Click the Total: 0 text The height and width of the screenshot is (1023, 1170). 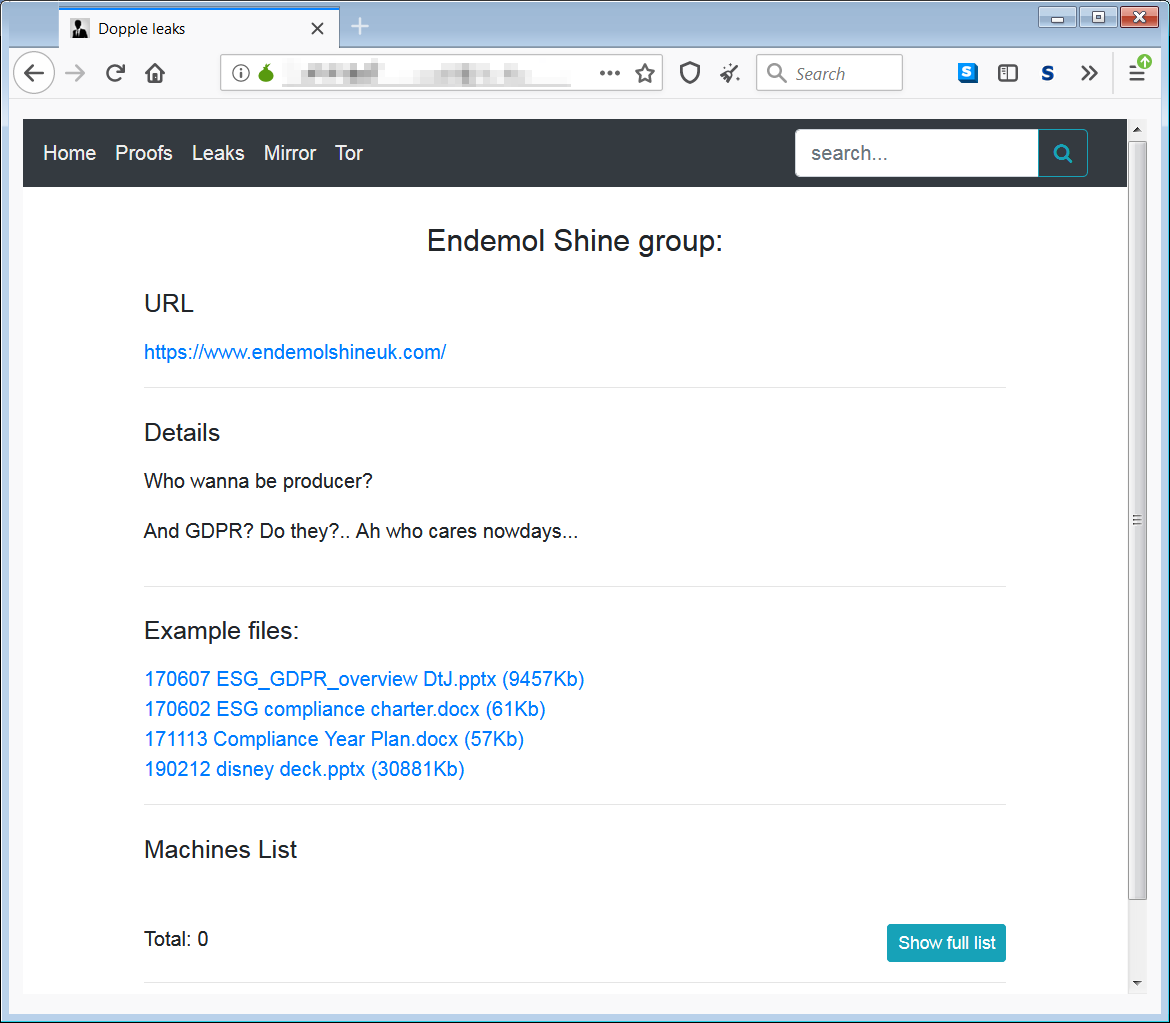pos(176,939)
